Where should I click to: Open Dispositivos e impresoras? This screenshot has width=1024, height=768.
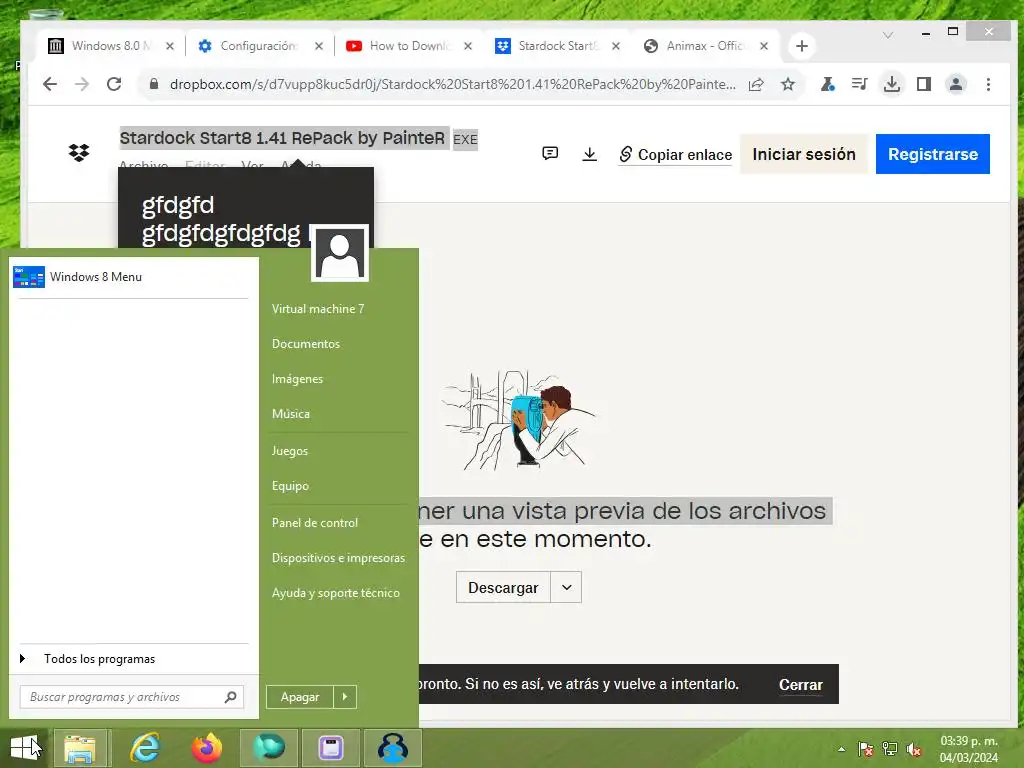click(338, 558)
